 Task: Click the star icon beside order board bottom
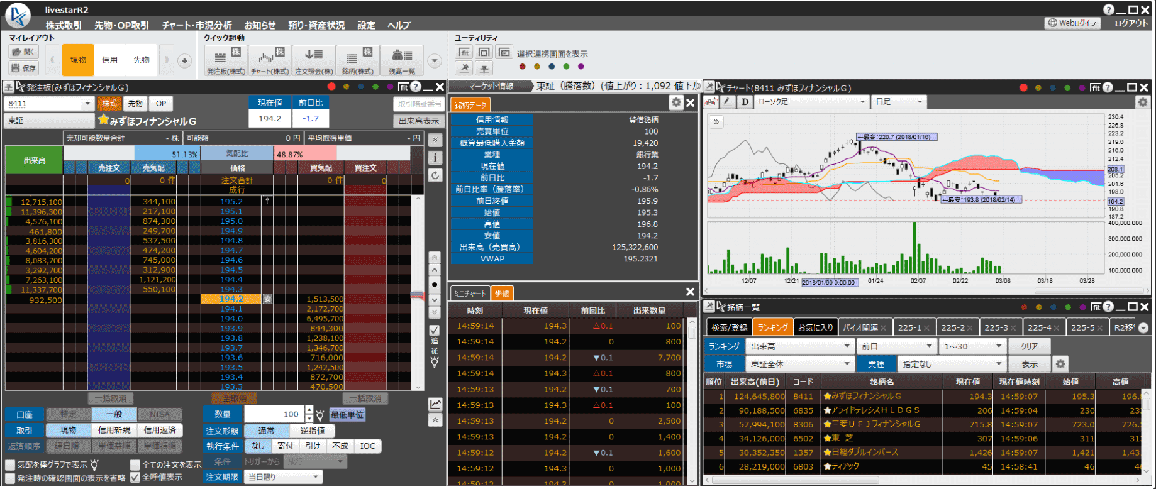pyautogui.click(x=435, y=420)
